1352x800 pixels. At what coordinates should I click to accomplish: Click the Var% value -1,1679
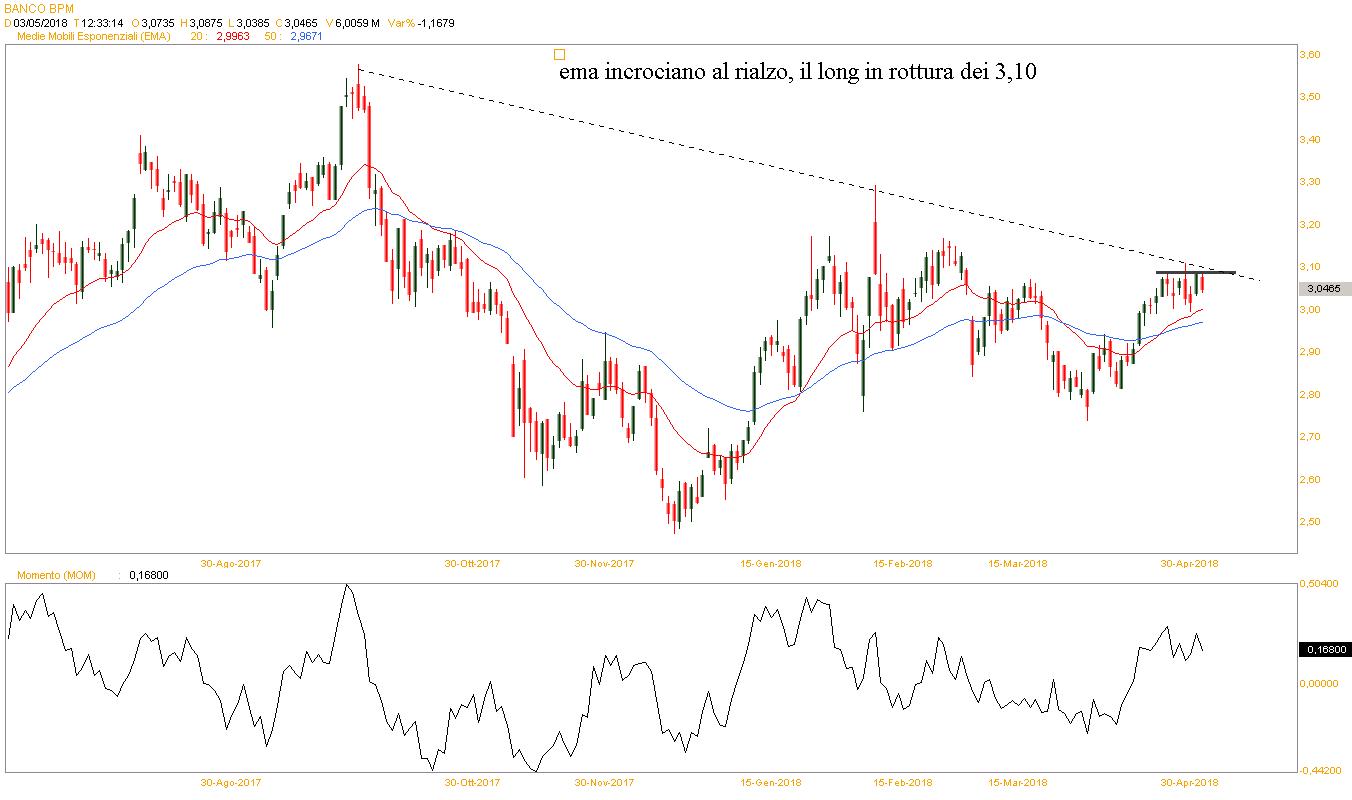coord(435,22)
